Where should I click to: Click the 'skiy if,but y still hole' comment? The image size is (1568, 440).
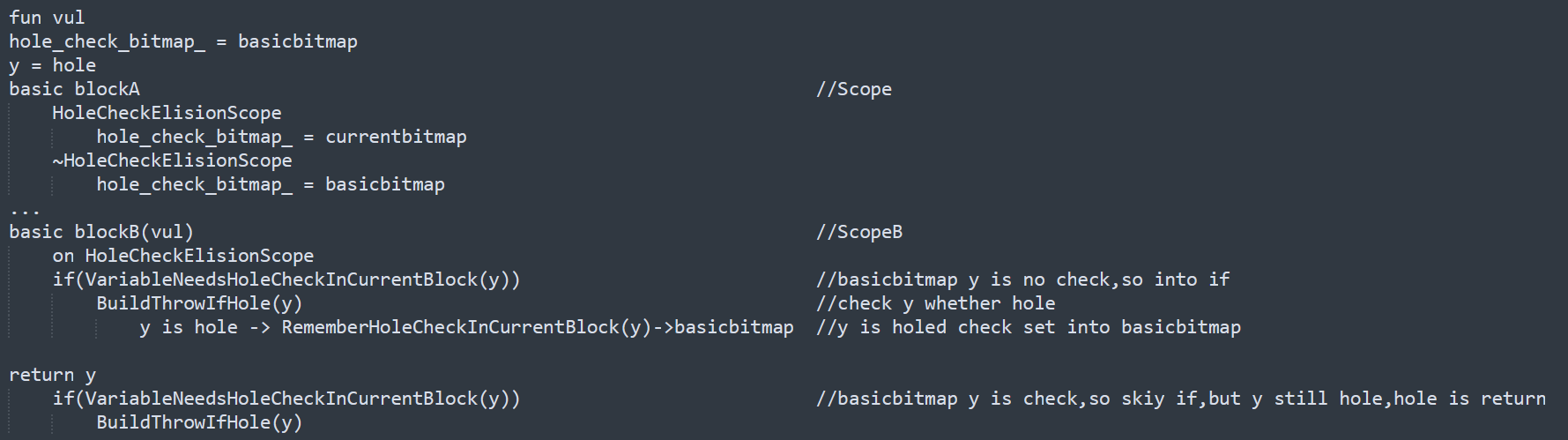point(1252,399)
